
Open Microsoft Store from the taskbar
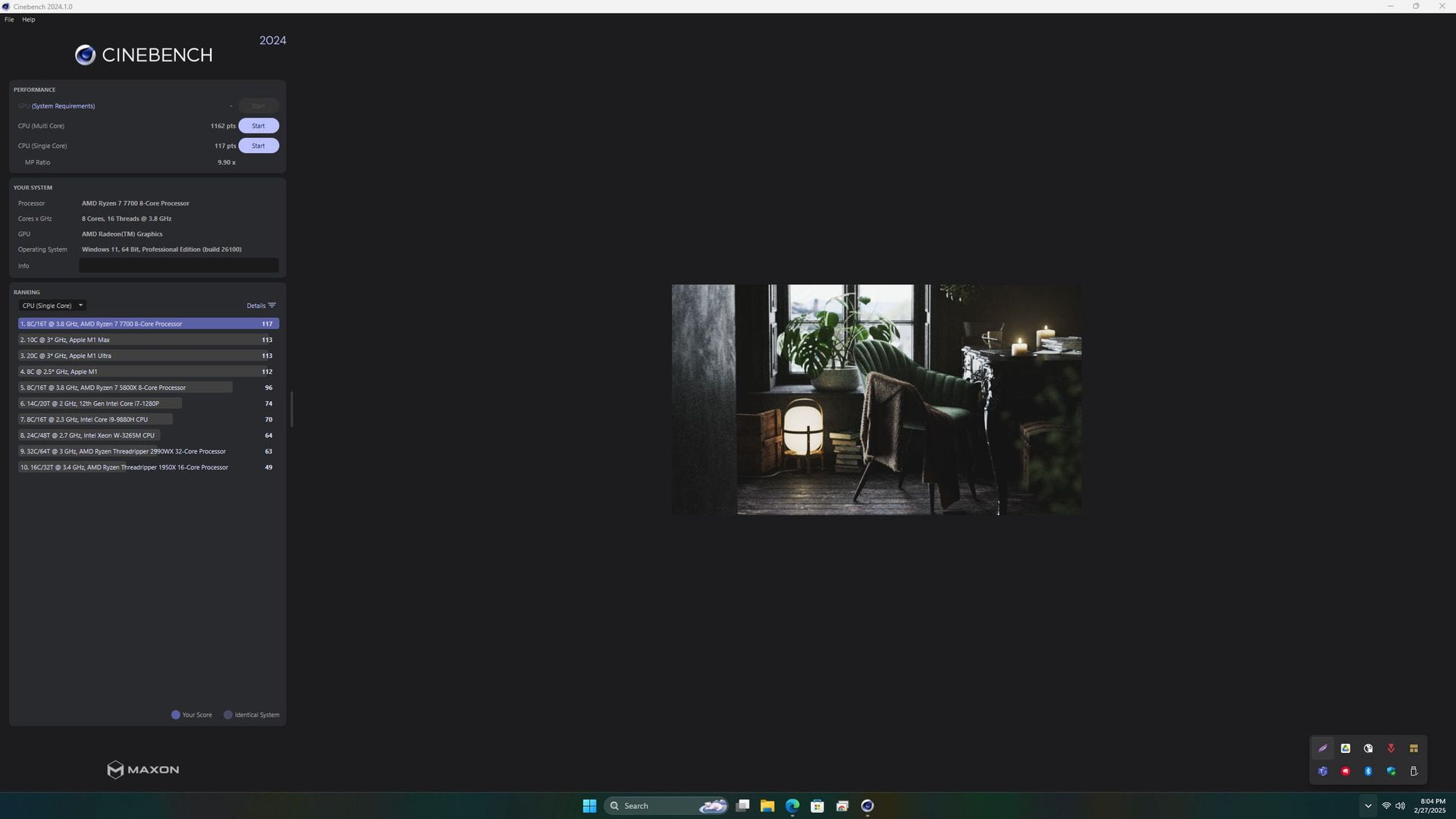click(x=817, y=806)
